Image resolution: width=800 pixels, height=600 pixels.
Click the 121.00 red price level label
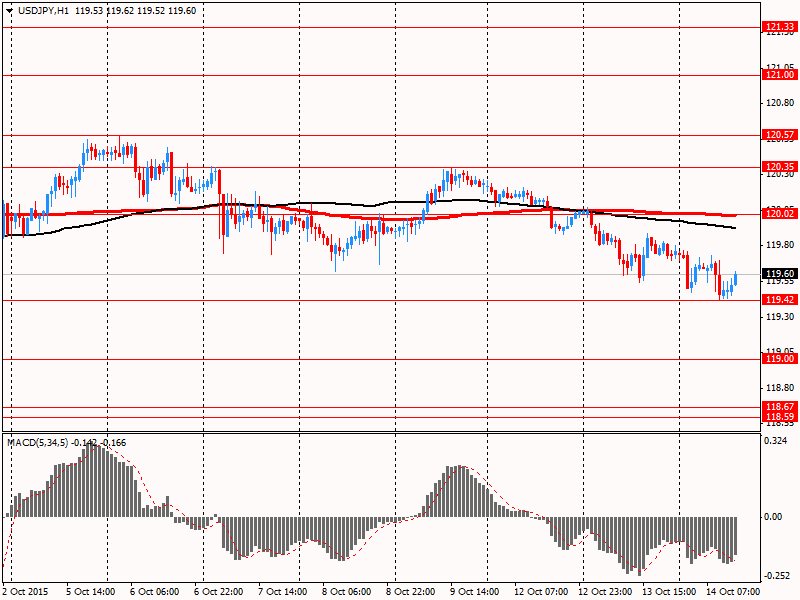[x=780, y=75]
